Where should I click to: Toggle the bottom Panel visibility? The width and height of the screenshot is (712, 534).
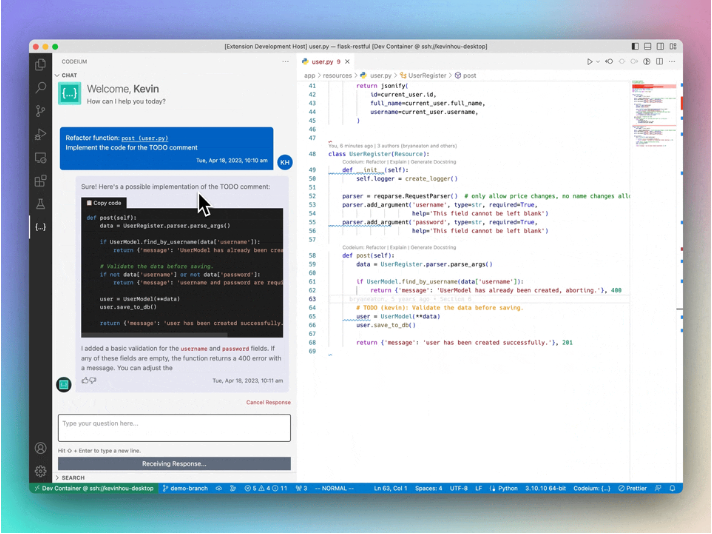coord(648,46)
